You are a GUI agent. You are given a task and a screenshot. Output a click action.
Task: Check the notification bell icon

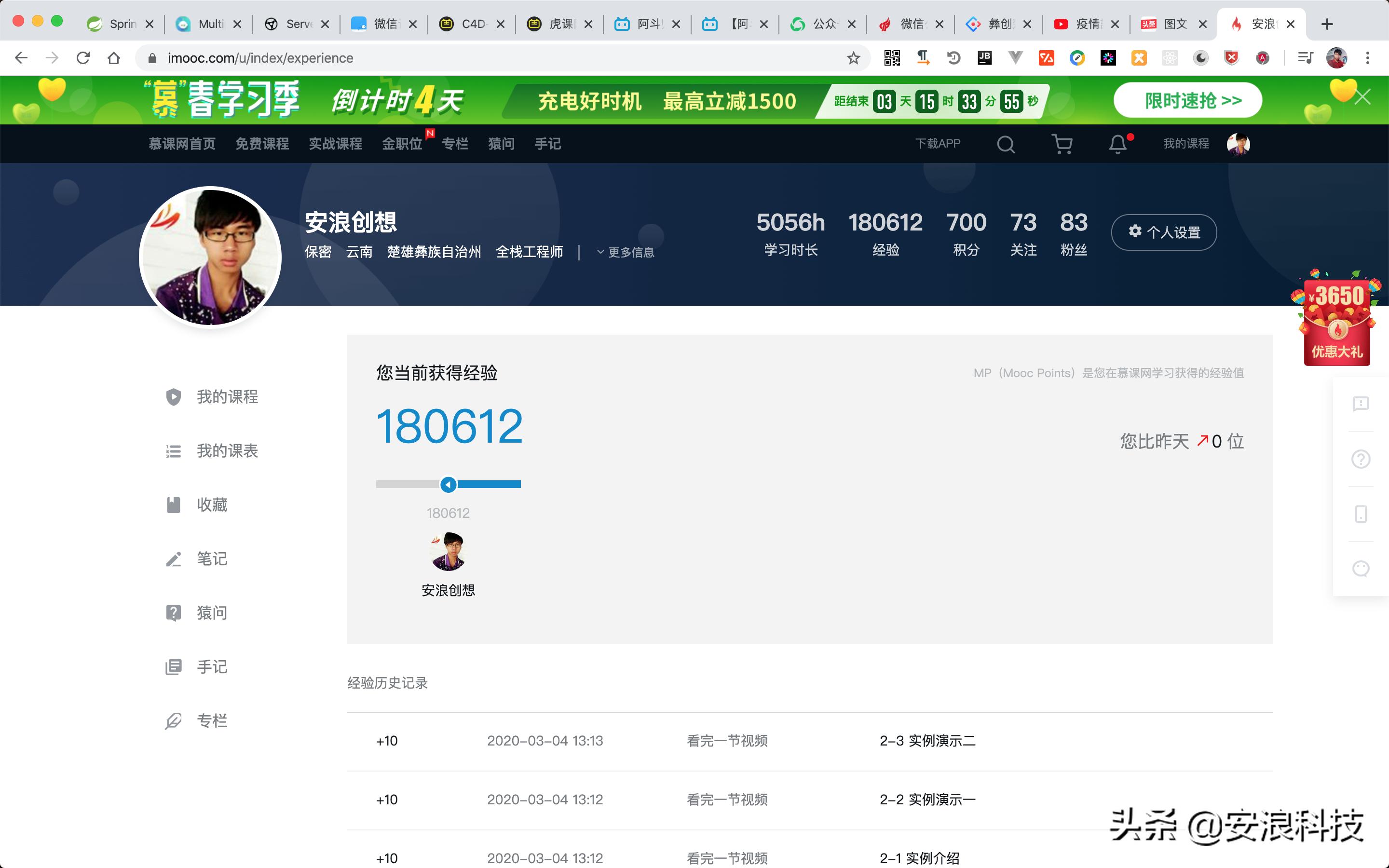(1118, 144)
